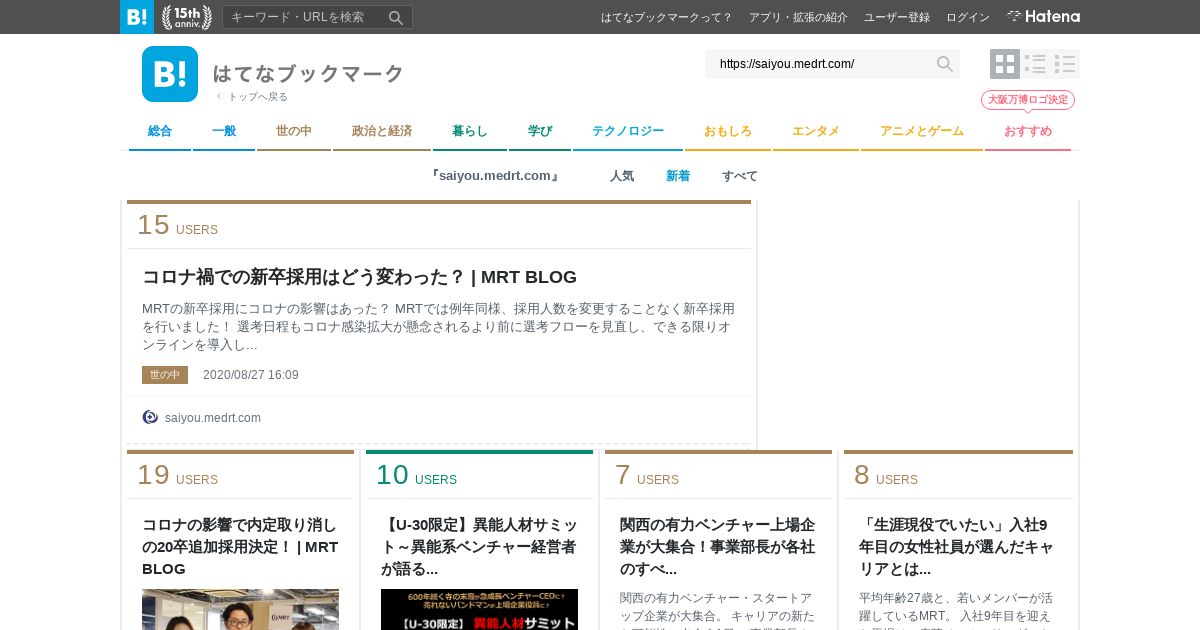Click 『saiyou.medrt.com』 site heading
The image size is (1200, 630).
point(494,176)
